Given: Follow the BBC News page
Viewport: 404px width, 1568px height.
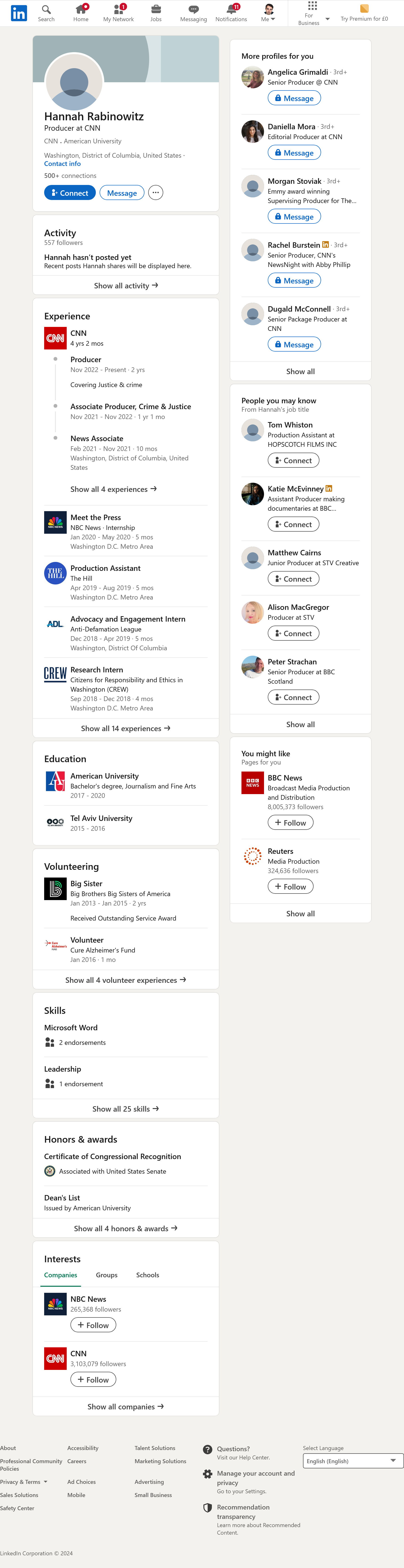Looking at the screenshot, I should (x=291, y=822).
